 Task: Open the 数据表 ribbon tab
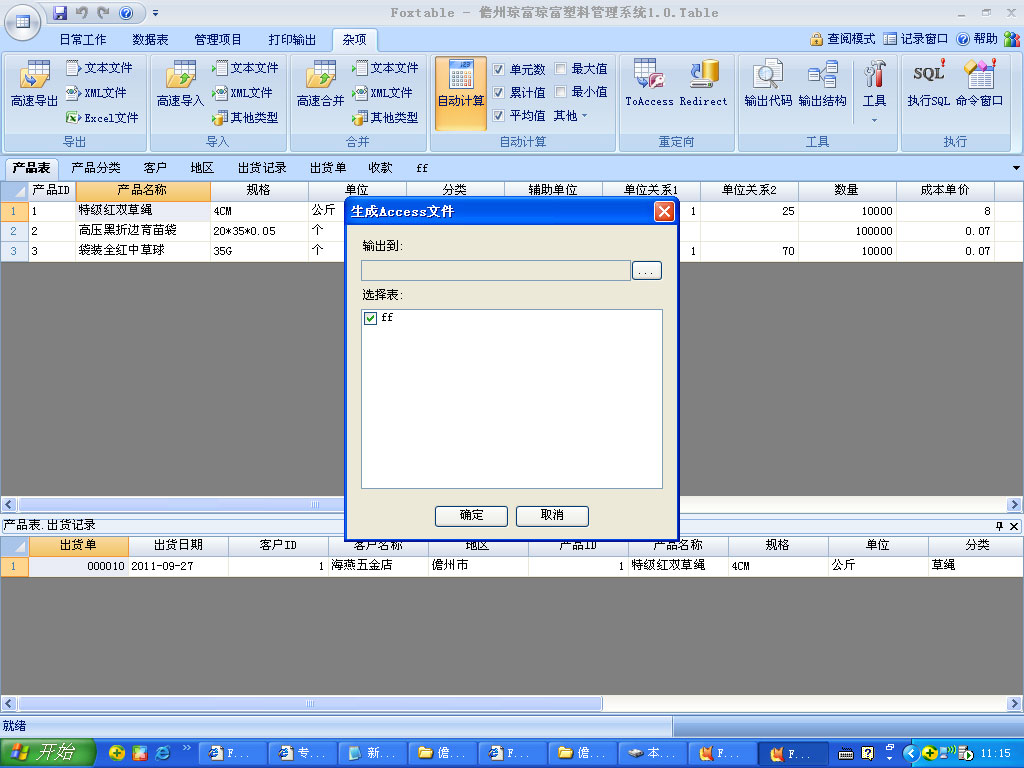coord(150,40)
